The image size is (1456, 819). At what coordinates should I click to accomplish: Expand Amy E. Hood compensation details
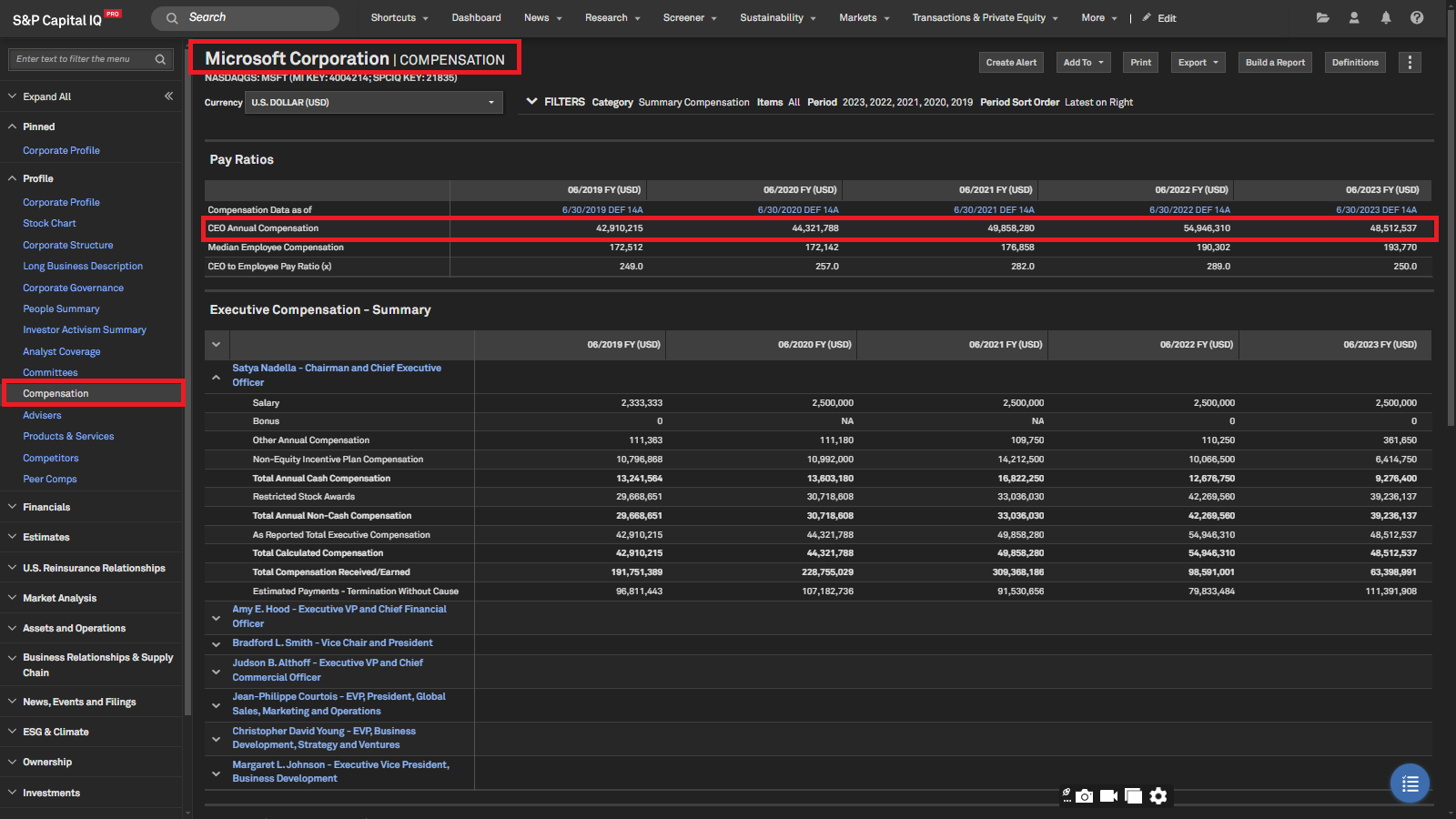[216, 618]
